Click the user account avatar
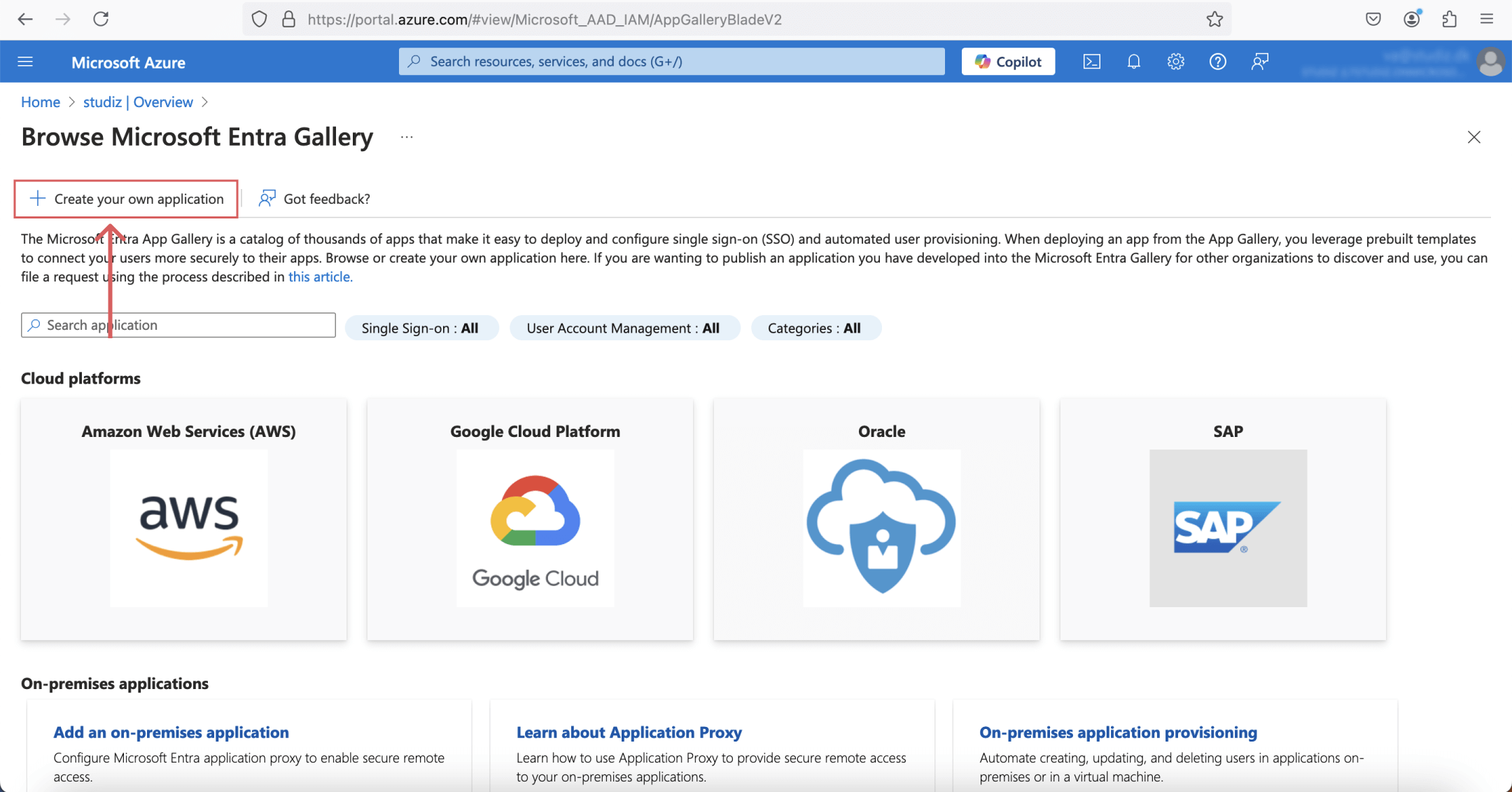Screen dimensions: 1512x792 [x=1491, y=62]
